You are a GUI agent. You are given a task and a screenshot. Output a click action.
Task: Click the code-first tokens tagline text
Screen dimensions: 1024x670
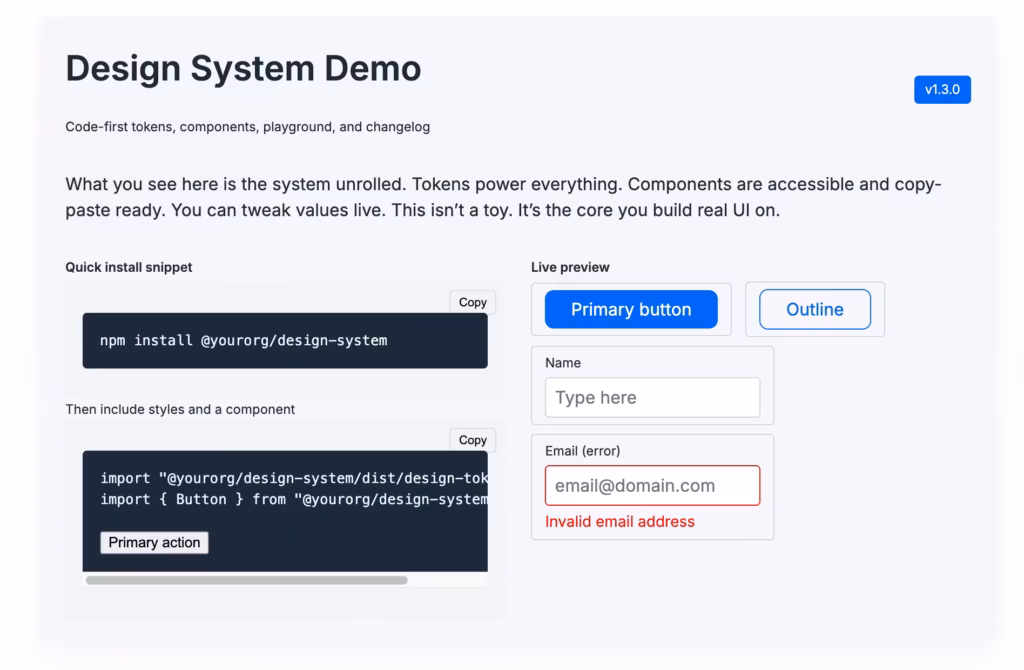[247, 127]
